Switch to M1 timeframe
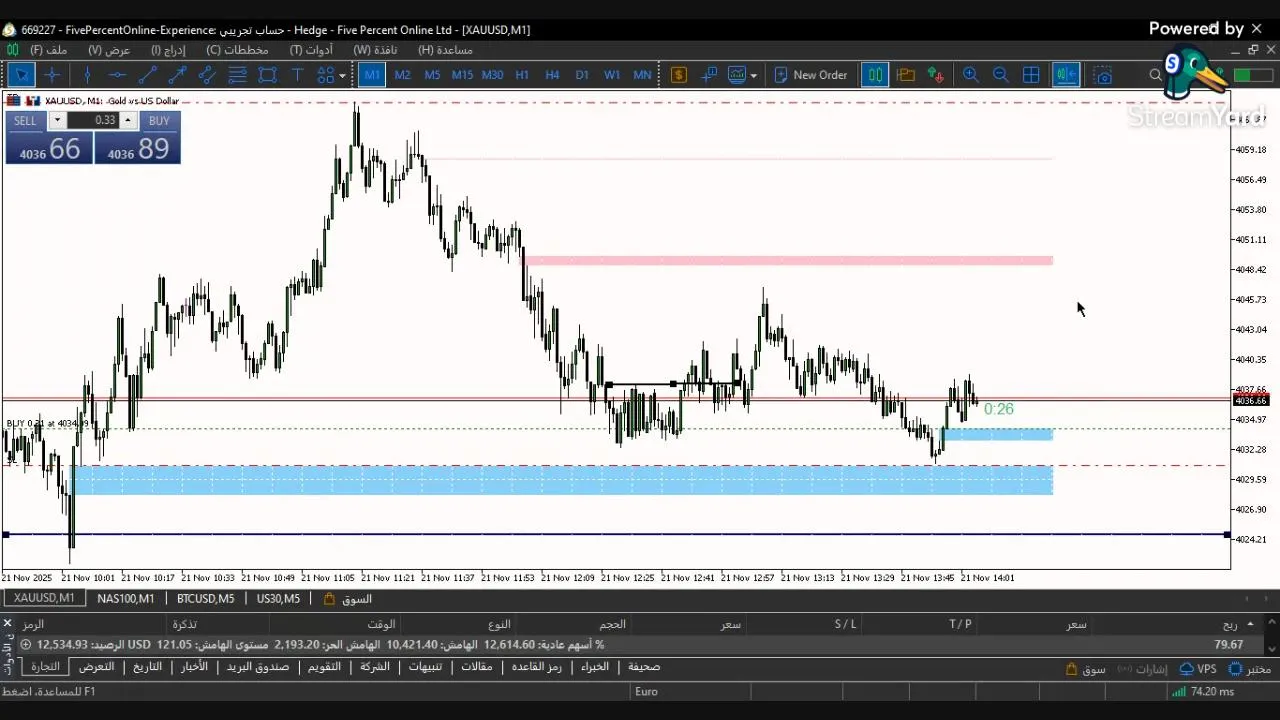This screenshot has width=1280, height=720. [372, 75]
